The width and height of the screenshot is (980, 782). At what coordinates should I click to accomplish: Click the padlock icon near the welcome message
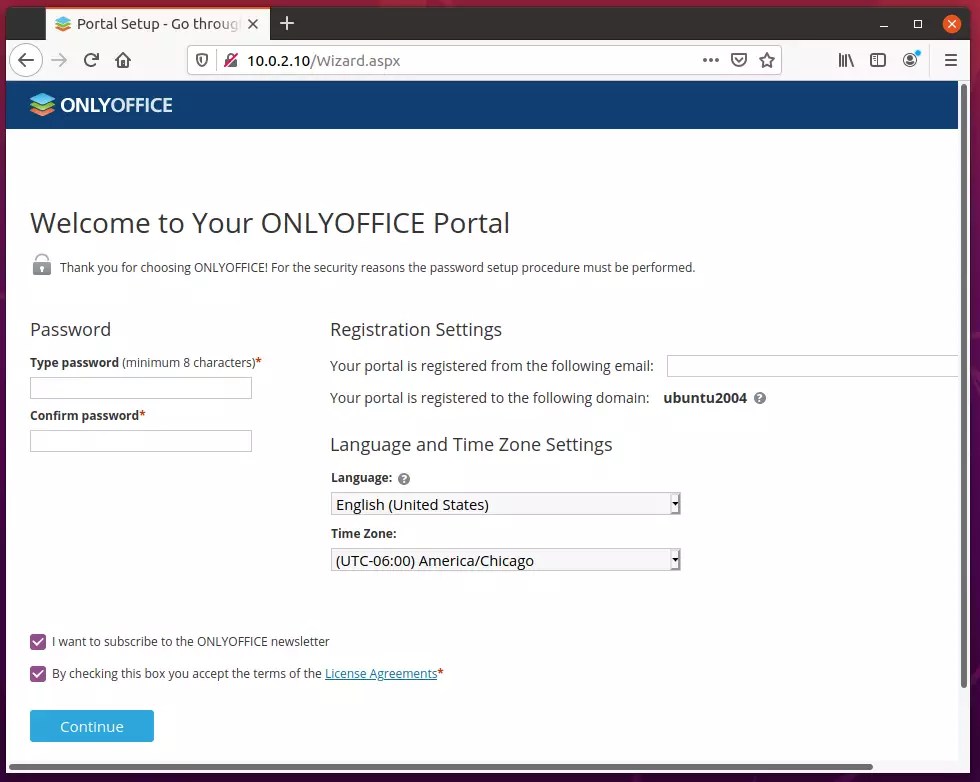point(41,266)
